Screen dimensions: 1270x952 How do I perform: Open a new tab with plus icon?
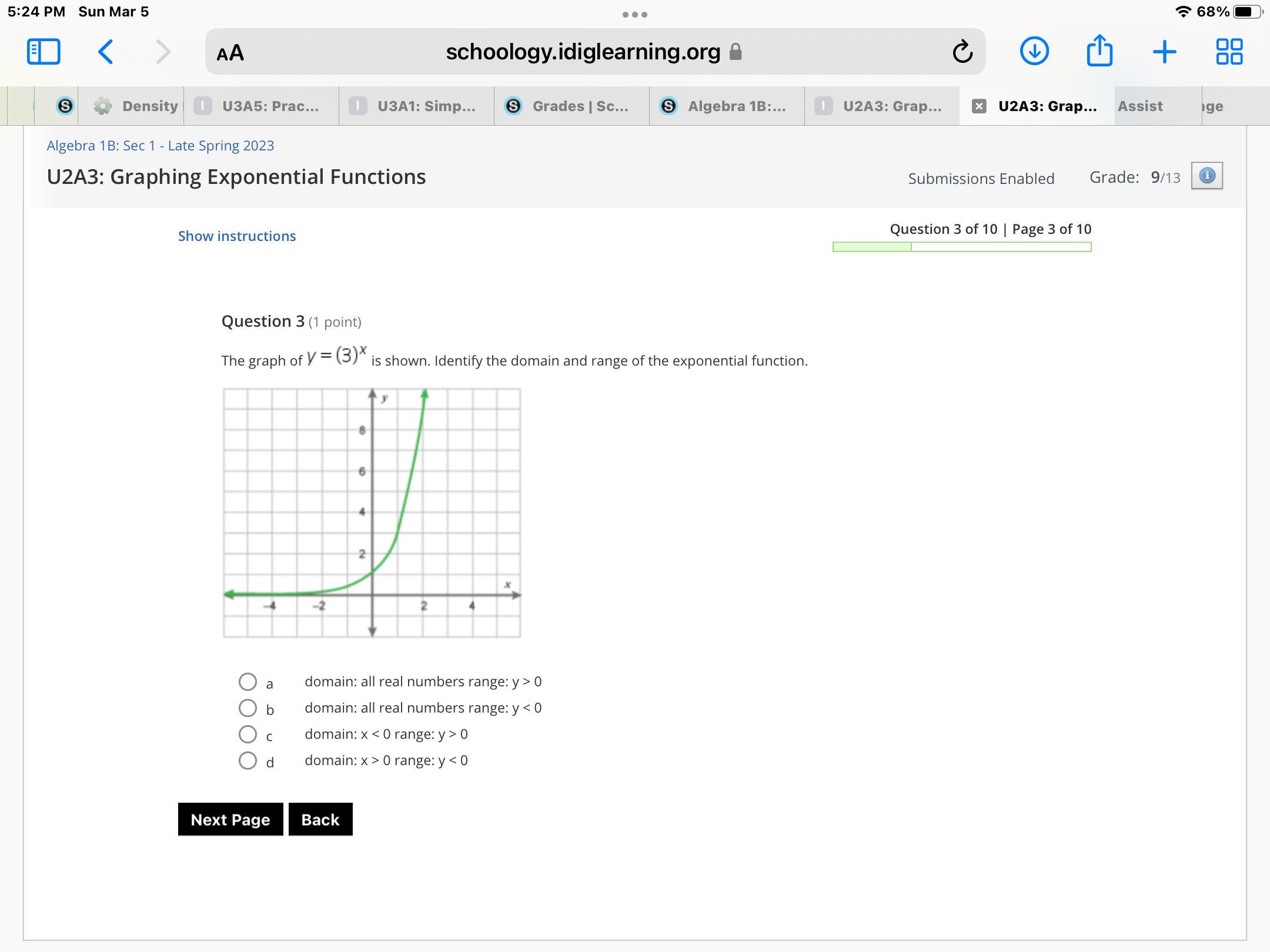1164,52
